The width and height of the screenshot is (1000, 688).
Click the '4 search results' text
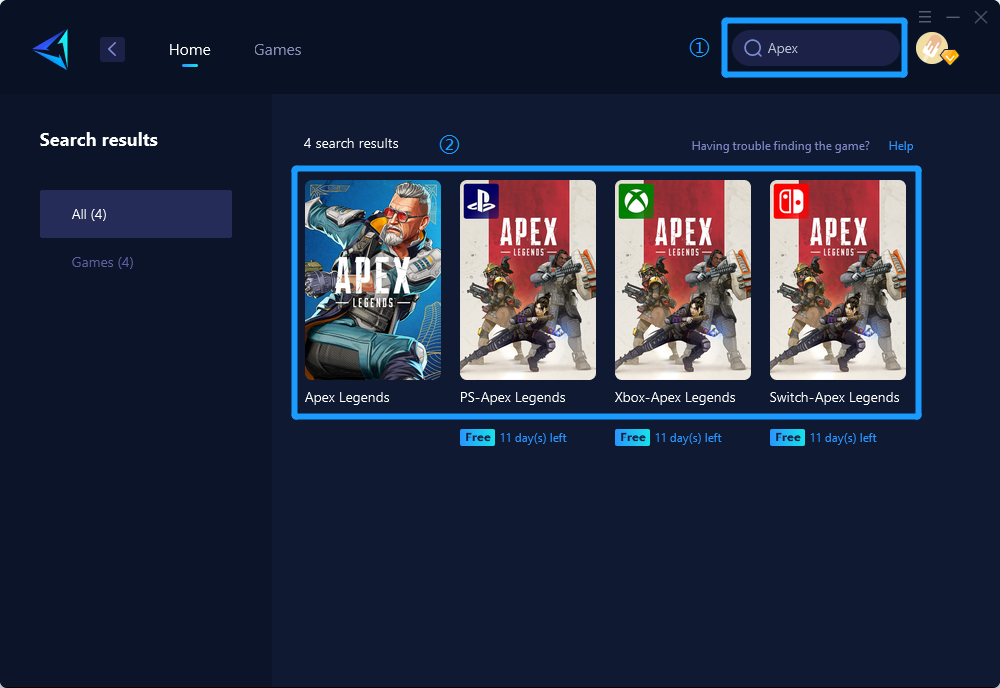[x=351, y=143]
